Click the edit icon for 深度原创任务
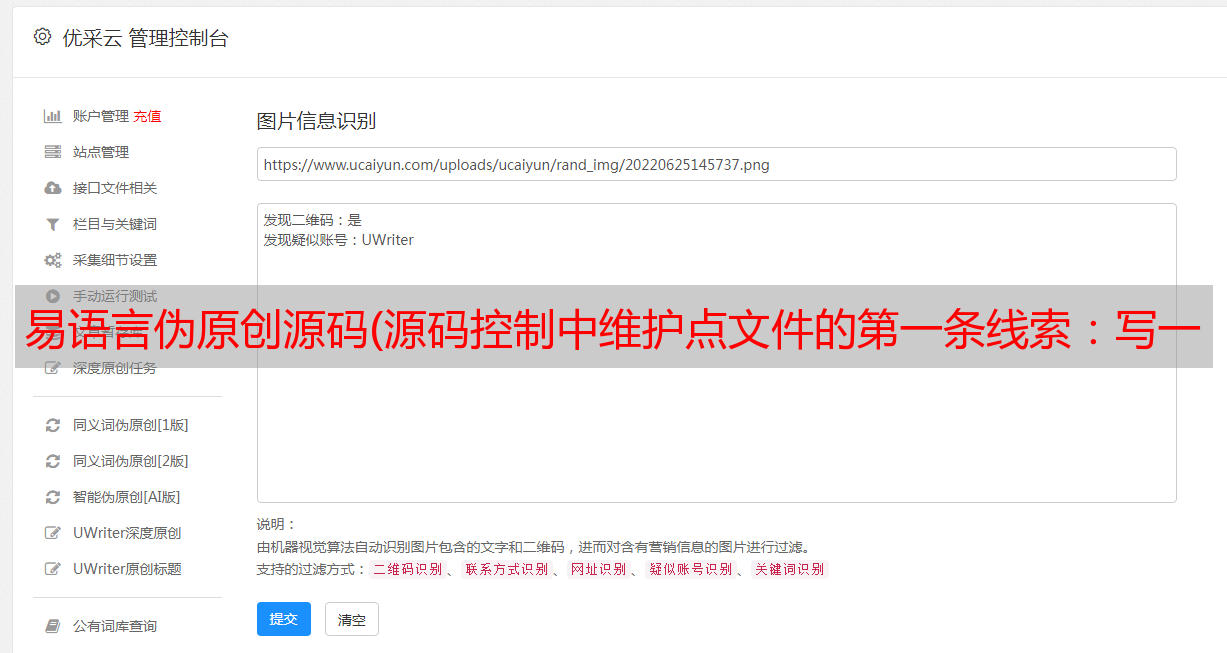This screenshot has width=1227, height=653. pos(53,368)
